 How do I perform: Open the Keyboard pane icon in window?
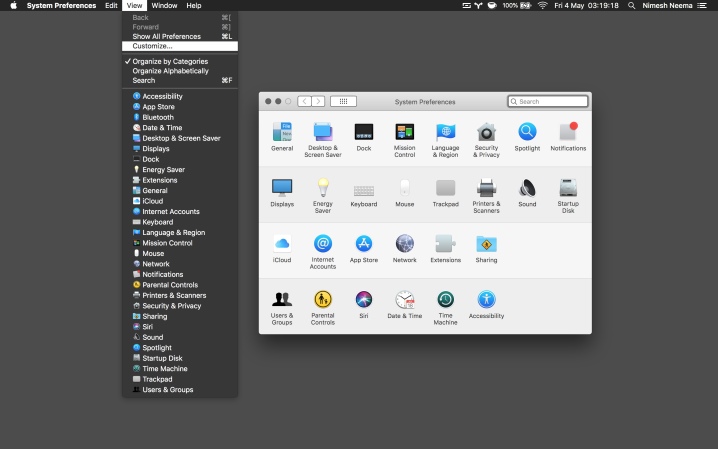tap(364, 190)
